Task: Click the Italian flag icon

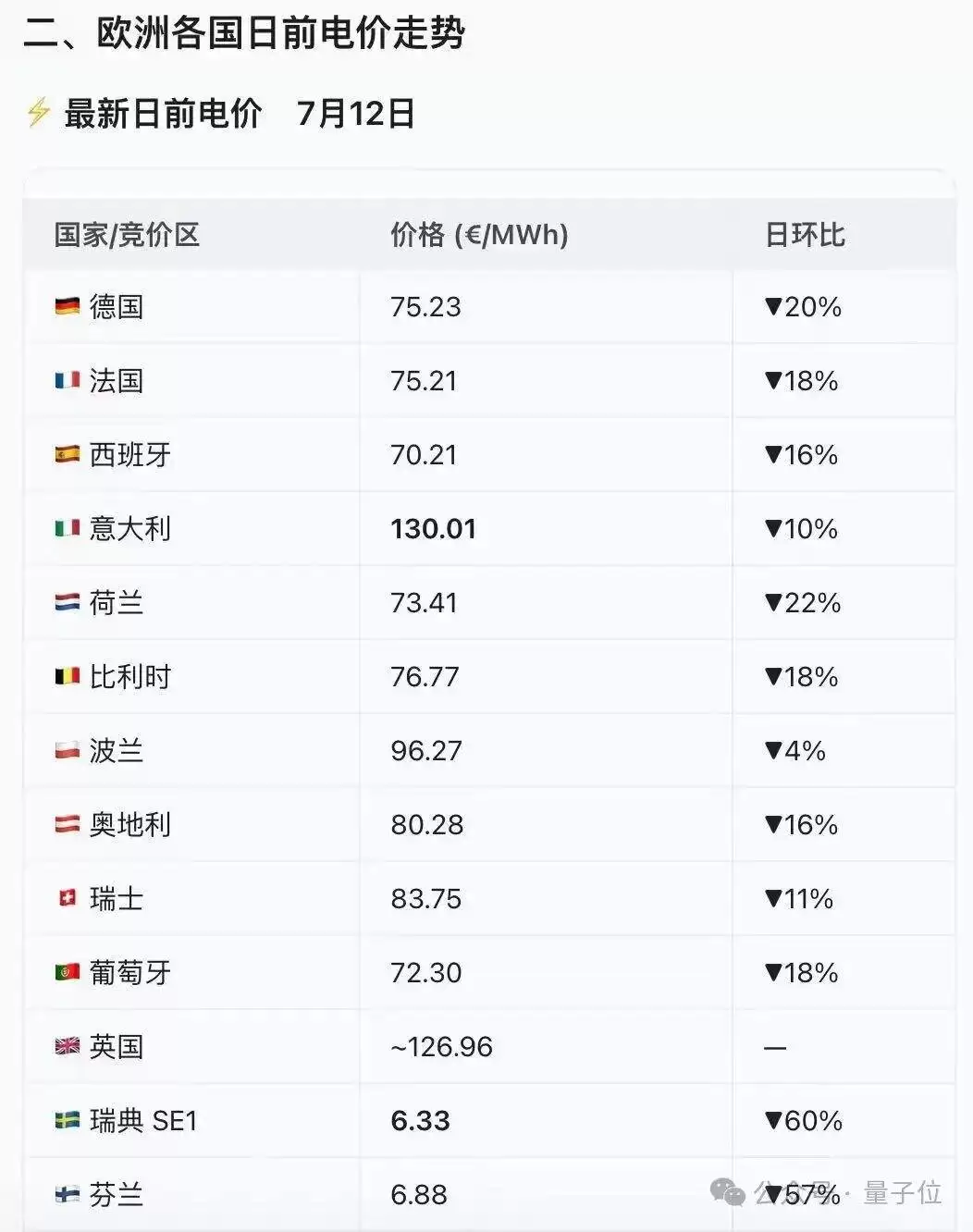Action: 68,528
